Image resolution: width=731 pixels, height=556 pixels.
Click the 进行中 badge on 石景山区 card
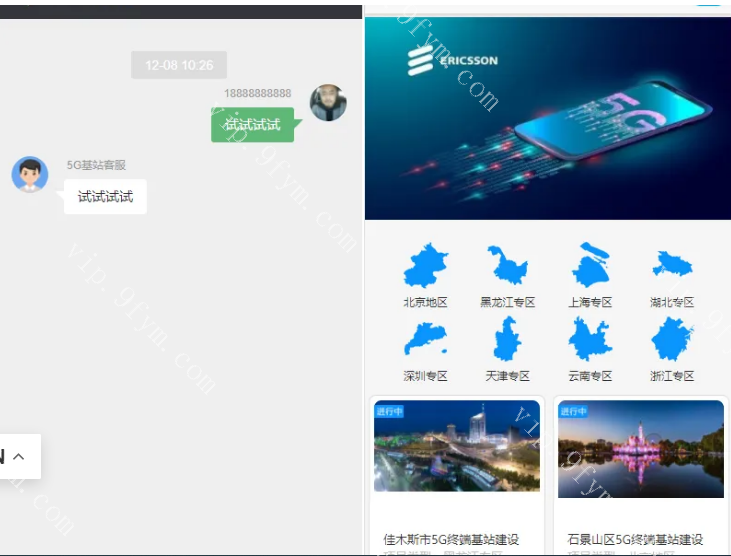pyautogui.click(x=573, y=411)
